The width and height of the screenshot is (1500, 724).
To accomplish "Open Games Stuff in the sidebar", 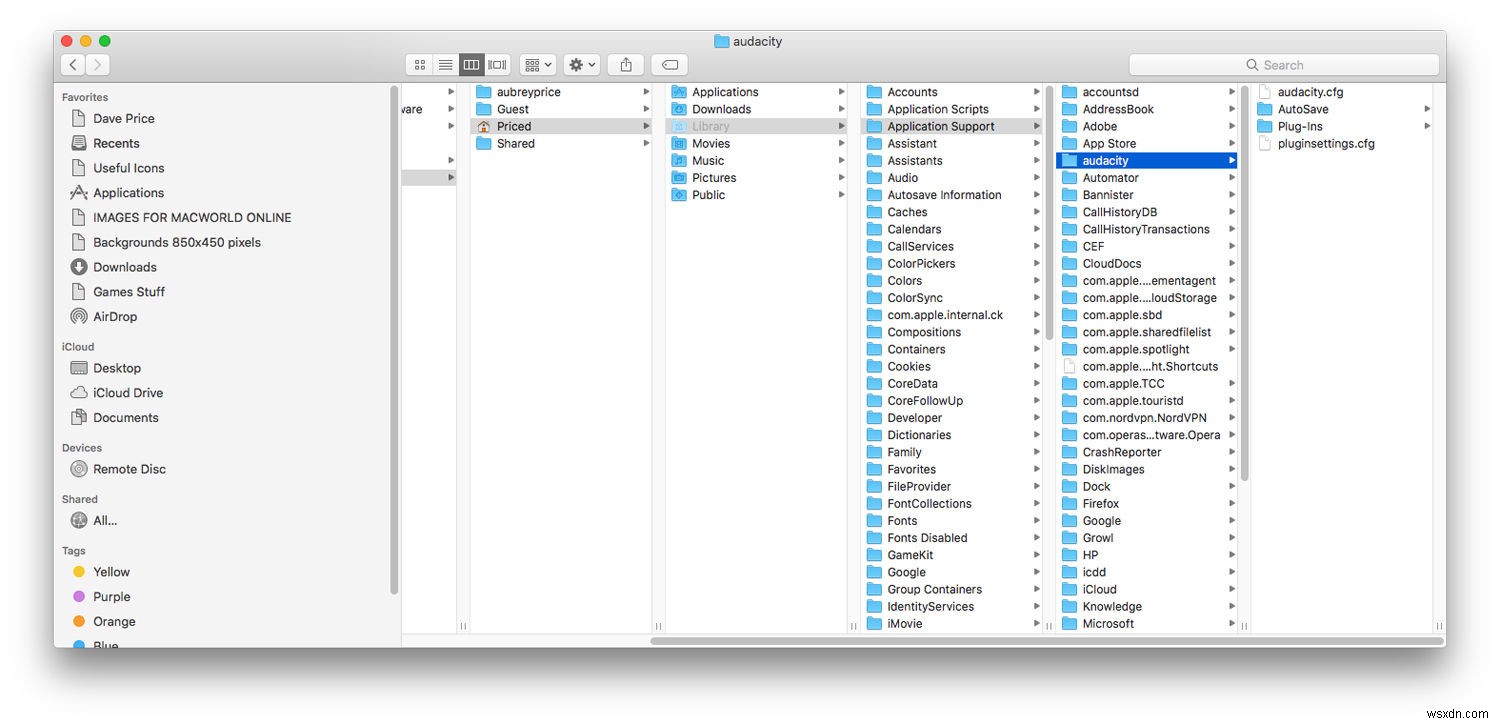I will [x=129, y=292].
